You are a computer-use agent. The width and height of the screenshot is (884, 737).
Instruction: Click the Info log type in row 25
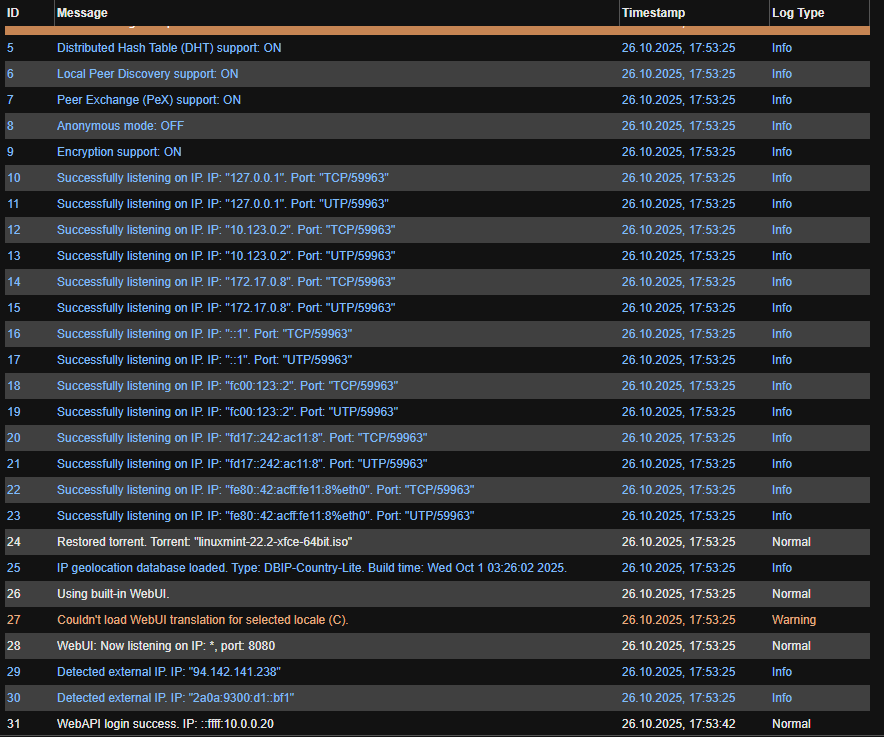(781, 567)
